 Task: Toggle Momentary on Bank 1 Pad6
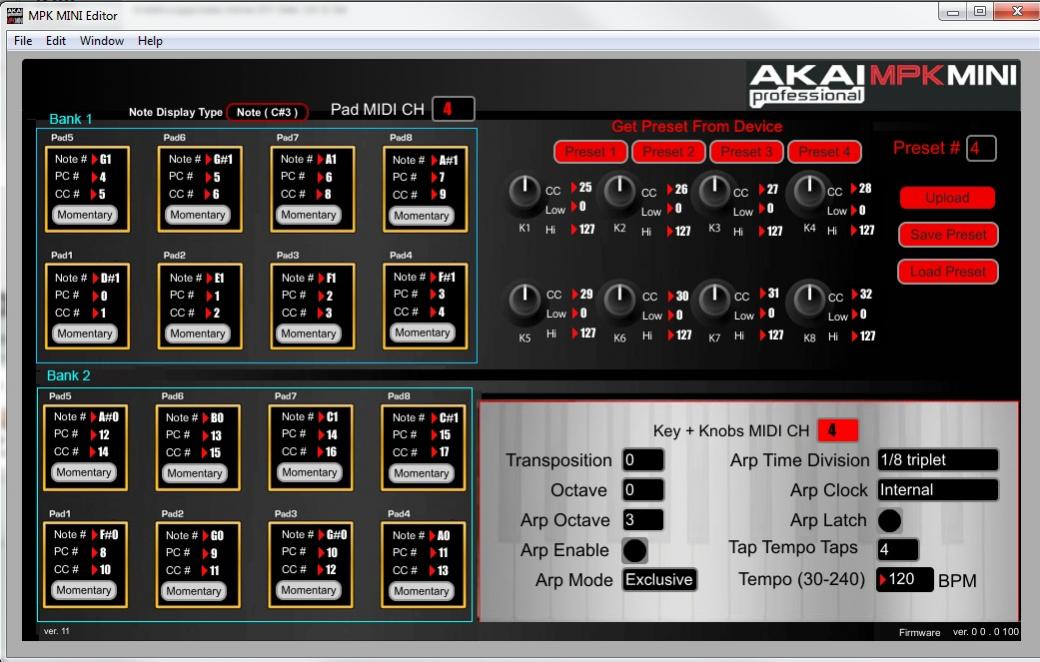pyautogui.click(x=198, y=215)
